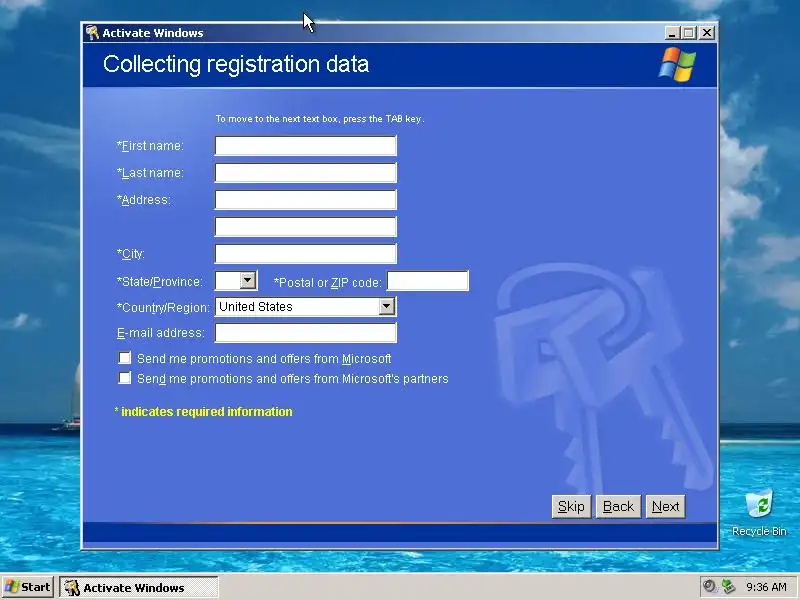
Task: Minimize the Activate Windows window
Action: pyautogui.click(x=672, y=33)
